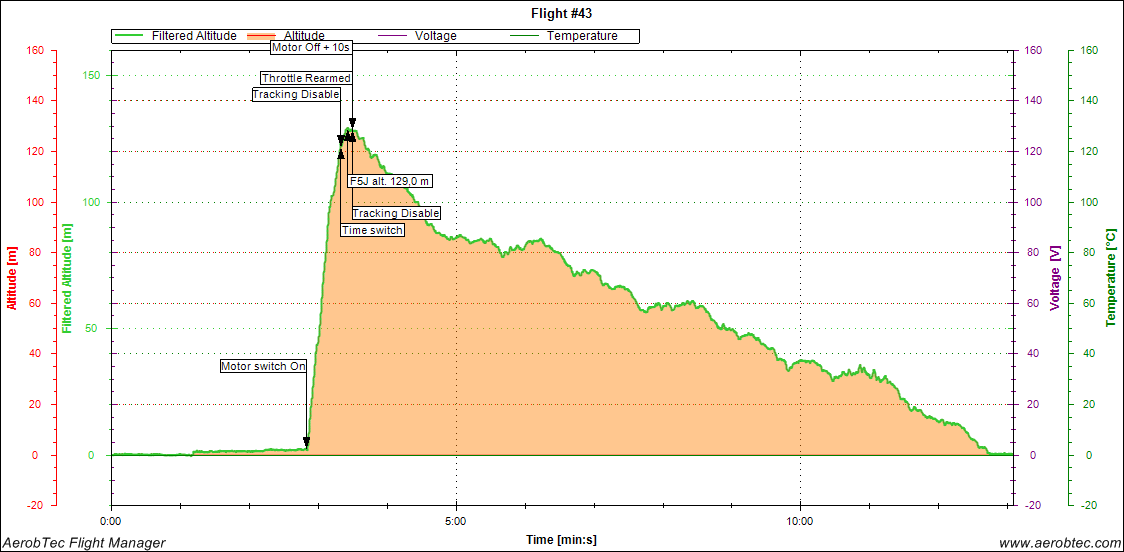Select the Throttle Rearmed marker label

click(306, 78)
